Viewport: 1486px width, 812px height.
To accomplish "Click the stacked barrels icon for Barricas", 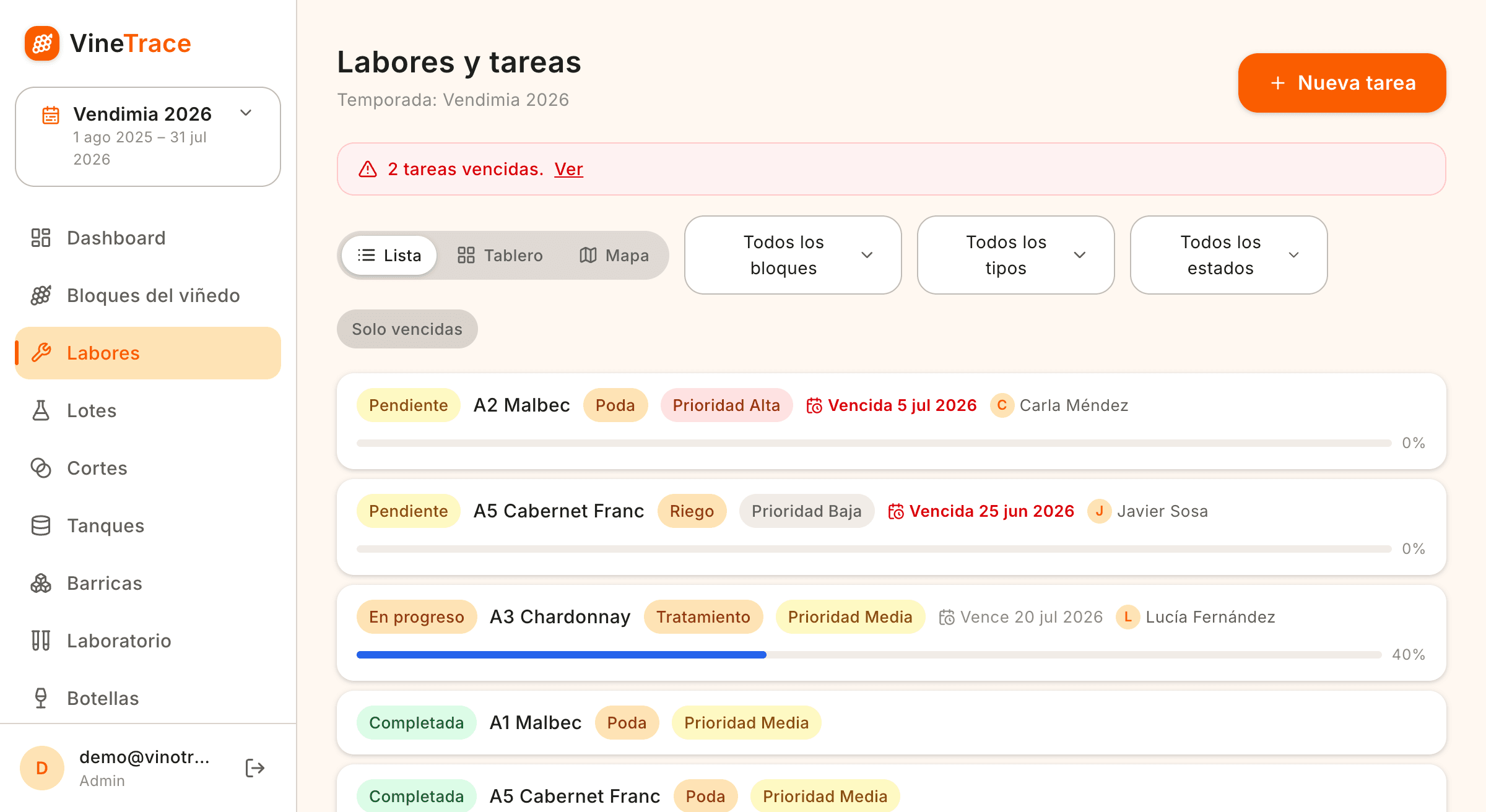I will tap(41, 583).
